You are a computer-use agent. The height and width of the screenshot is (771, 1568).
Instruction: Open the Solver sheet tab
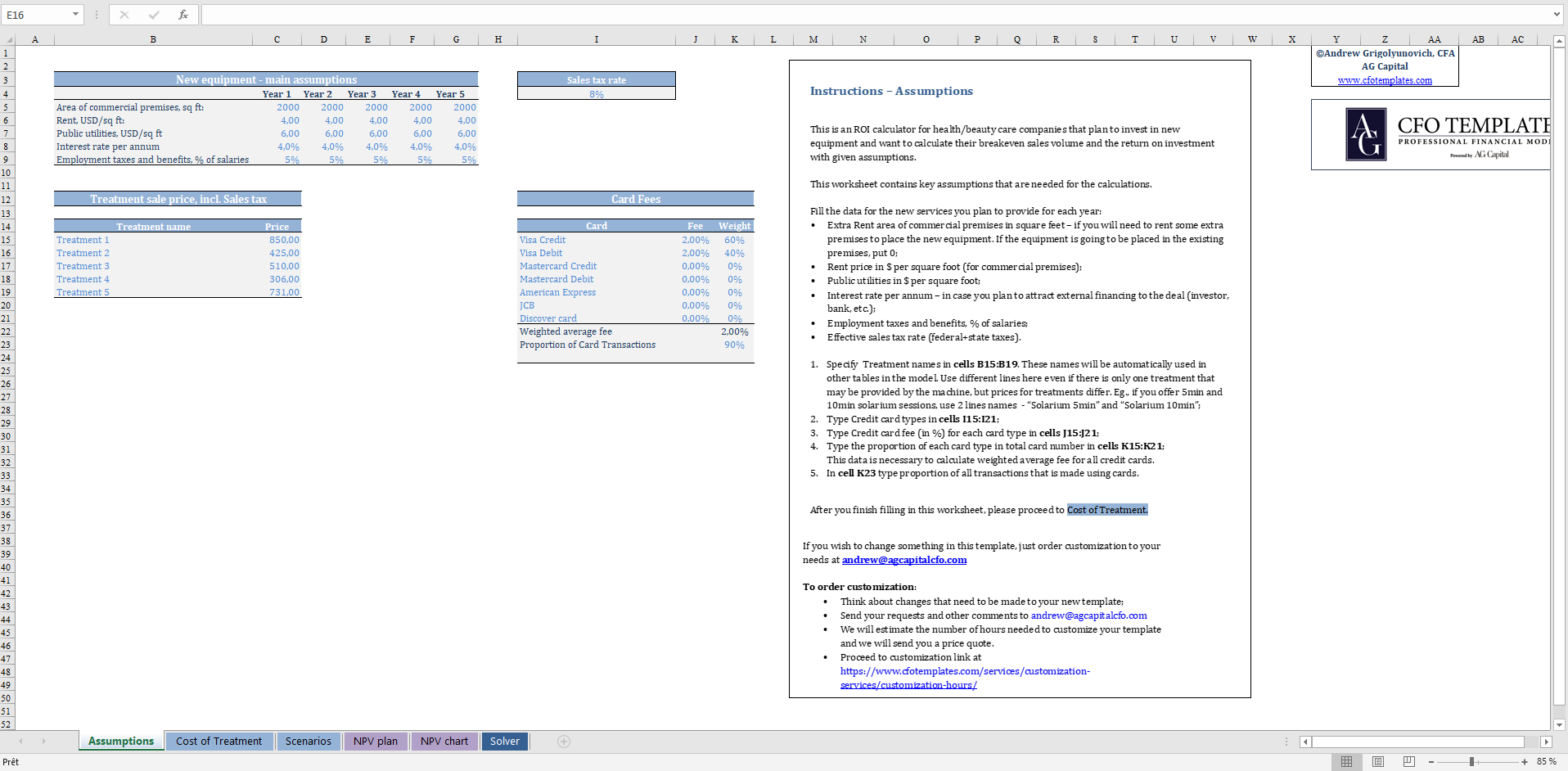[x=505, y=742]
